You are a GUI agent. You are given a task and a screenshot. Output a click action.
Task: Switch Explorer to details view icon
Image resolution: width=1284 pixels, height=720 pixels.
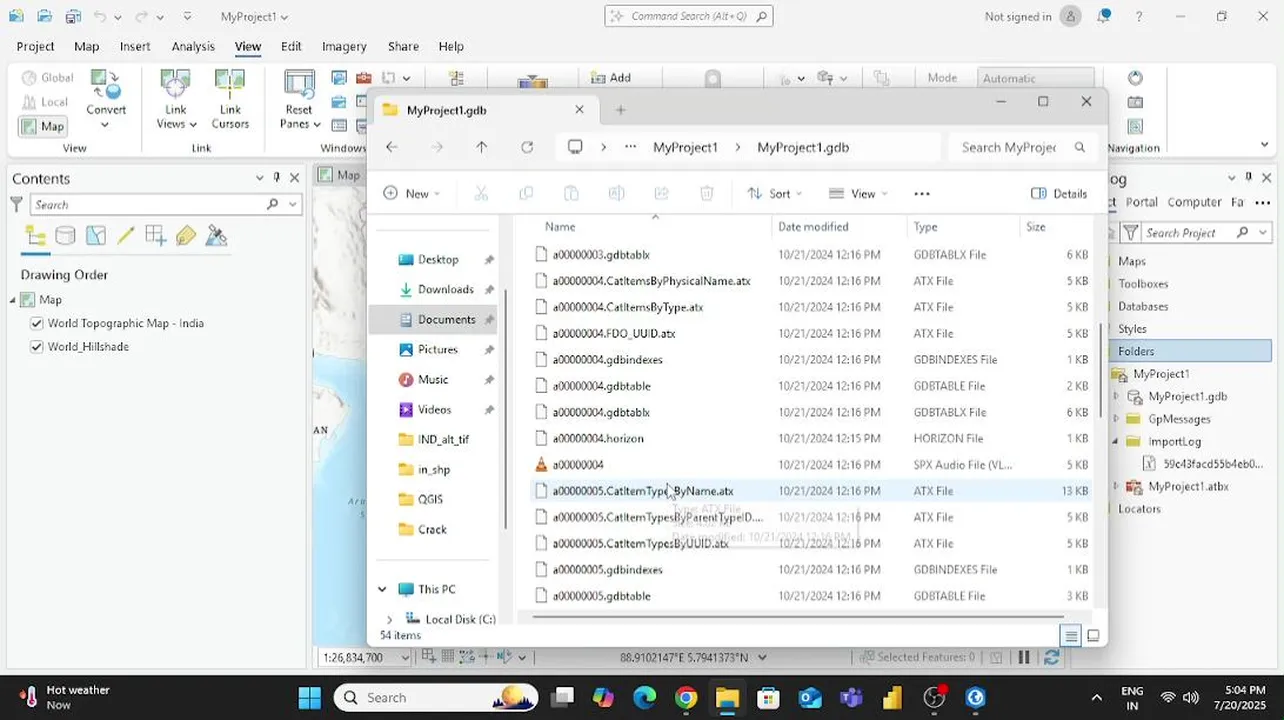(1071, 636)
